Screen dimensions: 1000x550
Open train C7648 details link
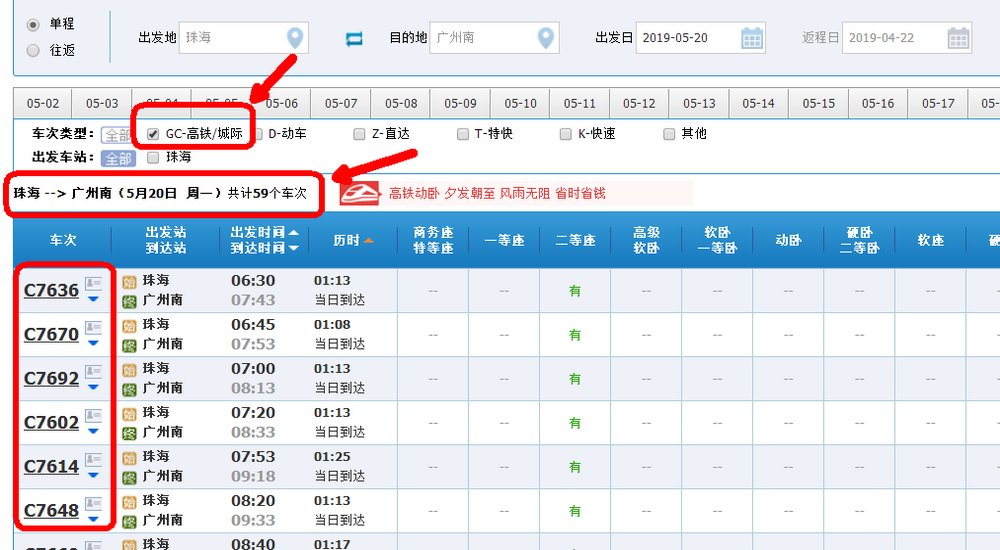point(51,510)
